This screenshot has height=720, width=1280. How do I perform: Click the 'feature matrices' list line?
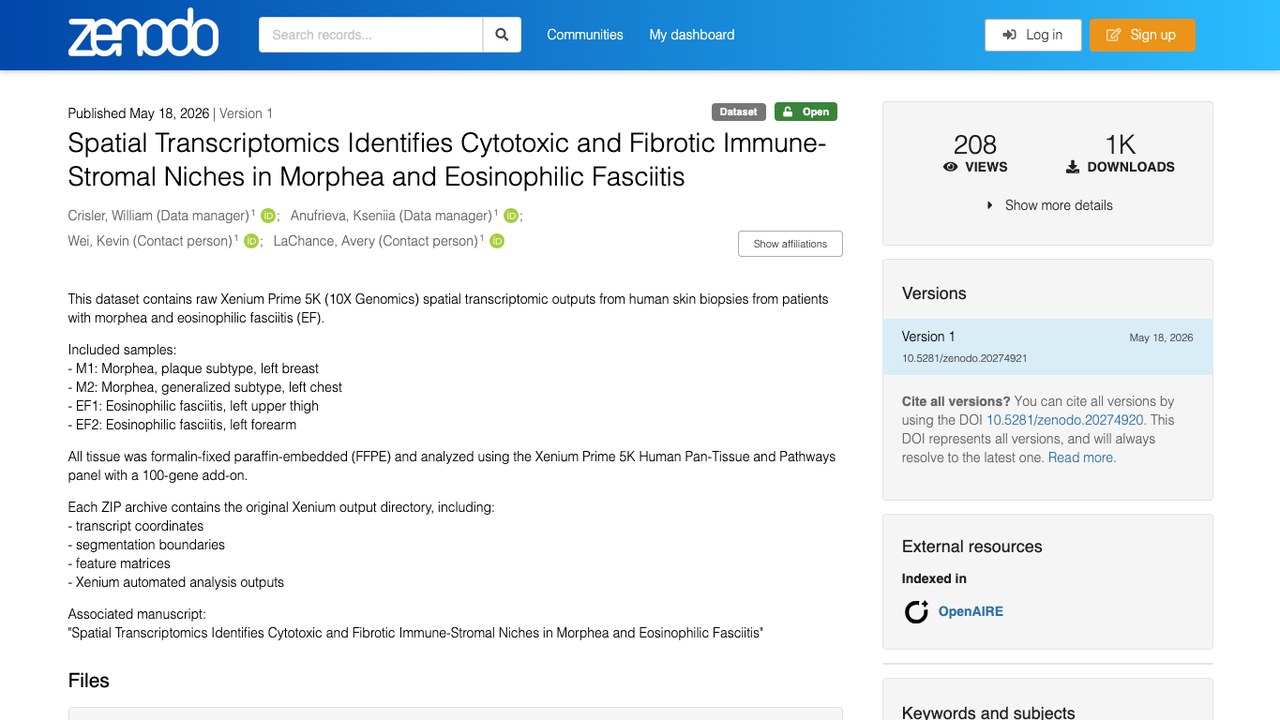coord(119,564)
